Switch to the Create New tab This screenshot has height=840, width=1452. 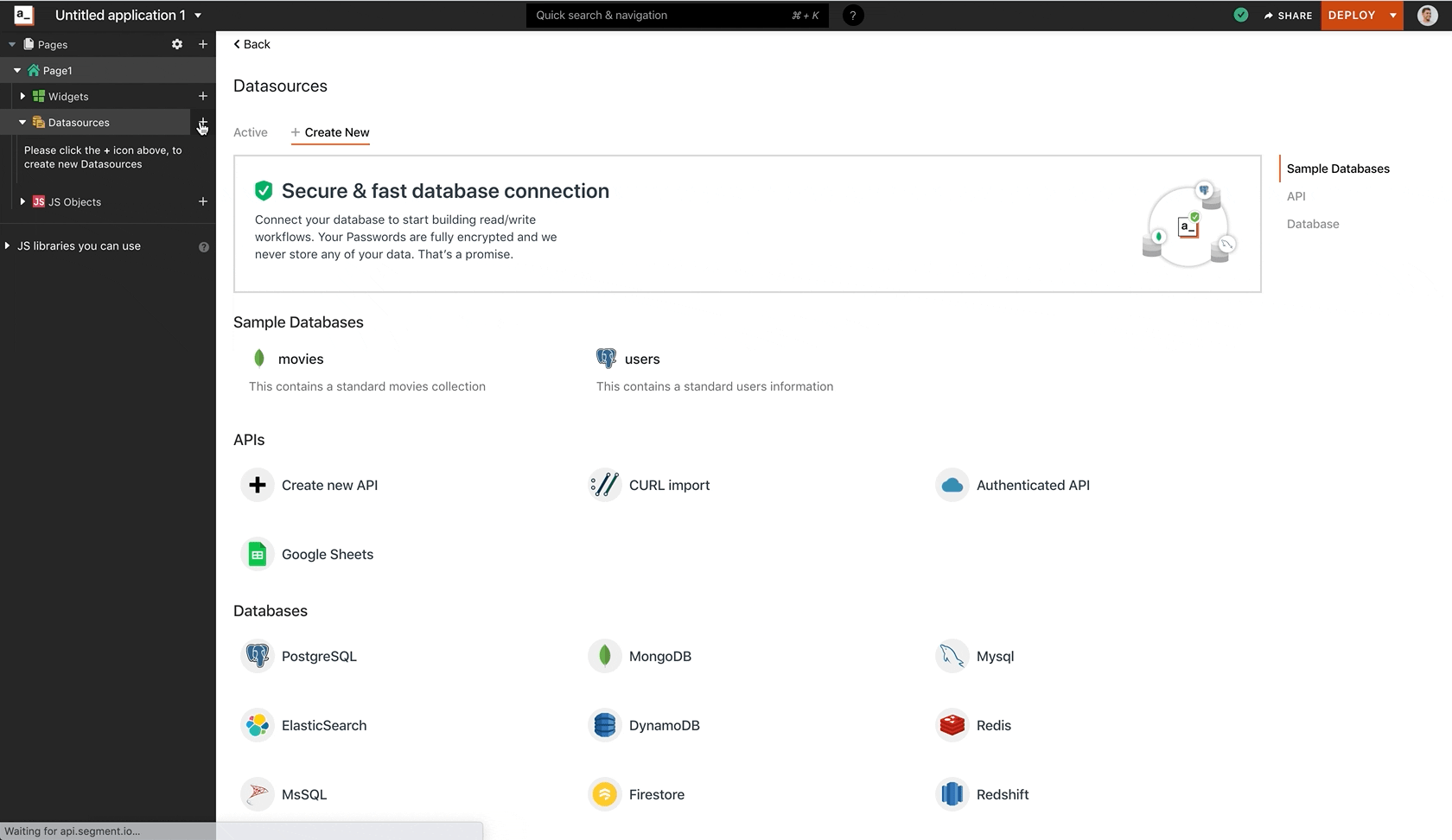coord(330,132)
